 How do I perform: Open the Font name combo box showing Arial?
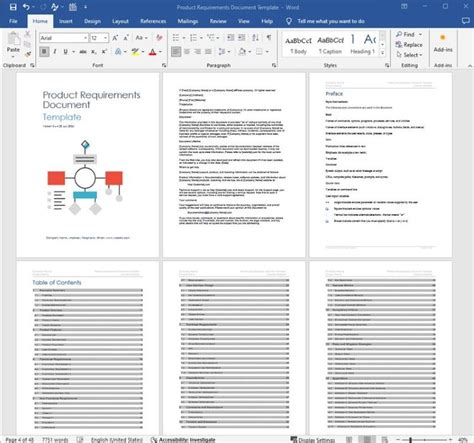(63, 38)
